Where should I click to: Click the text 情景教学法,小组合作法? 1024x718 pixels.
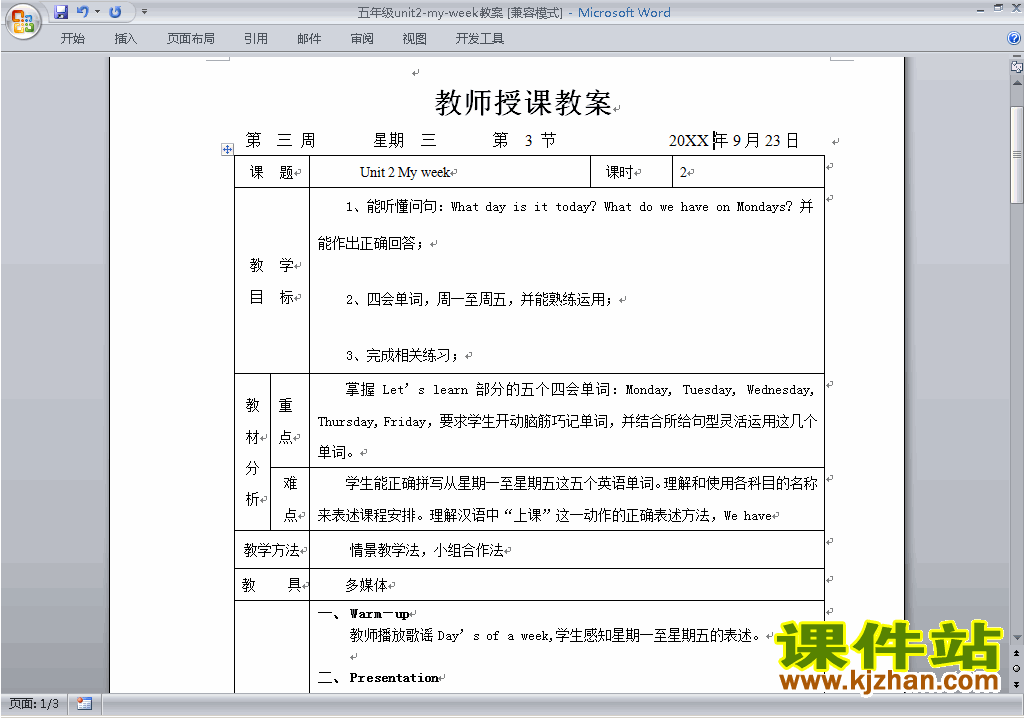pyautogui.click(x=427, y=551)
